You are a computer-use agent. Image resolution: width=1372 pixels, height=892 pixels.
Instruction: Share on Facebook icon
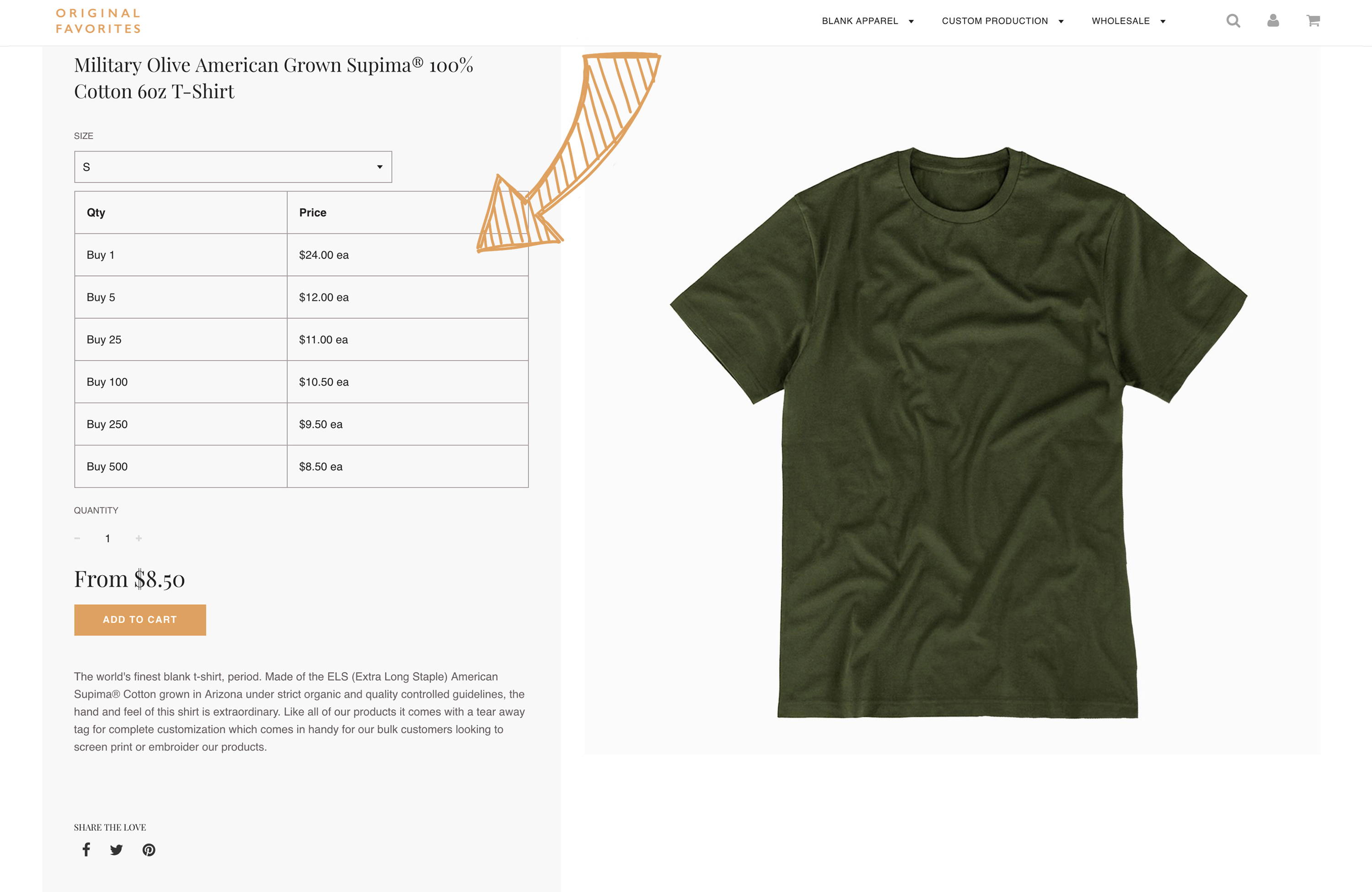coord(86,849)
